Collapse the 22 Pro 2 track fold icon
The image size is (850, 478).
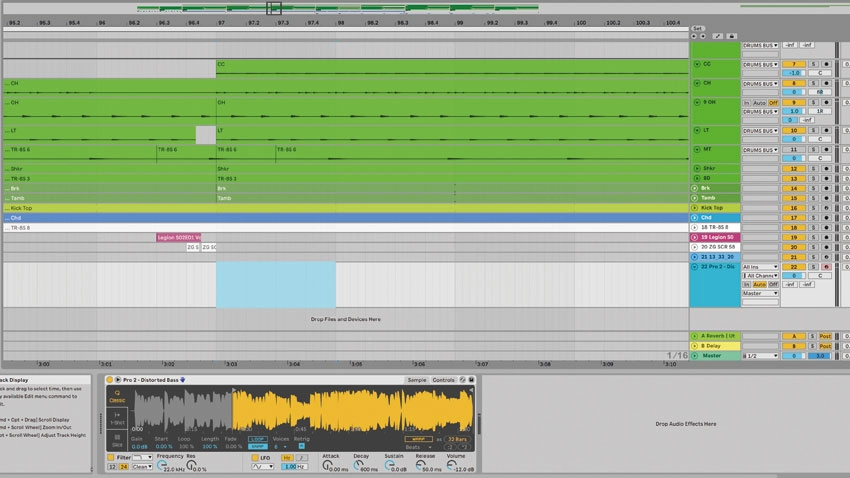point(694,267)
